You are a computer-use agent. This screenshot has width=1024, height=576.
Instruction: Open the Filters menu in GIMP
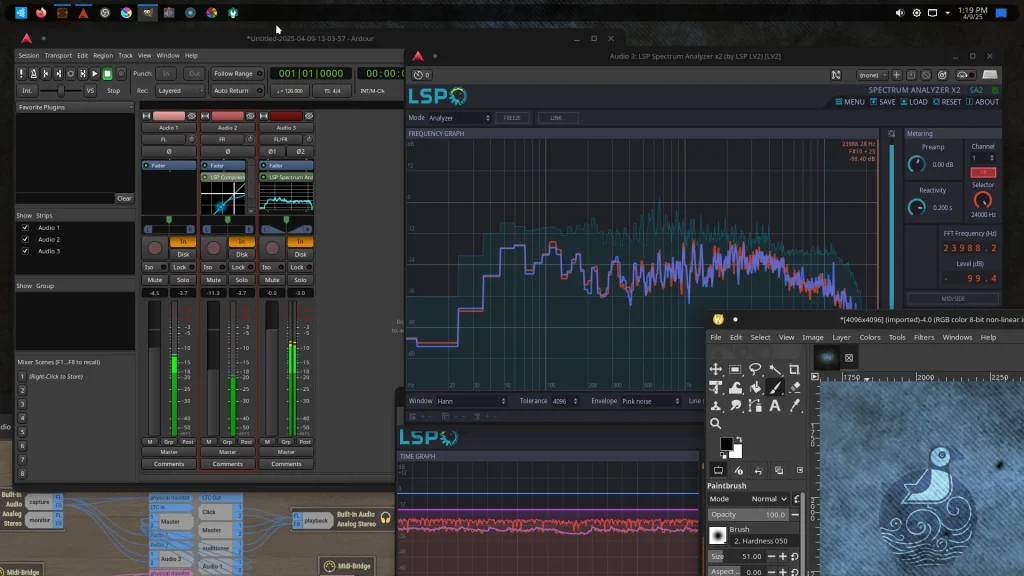[924, 337]
